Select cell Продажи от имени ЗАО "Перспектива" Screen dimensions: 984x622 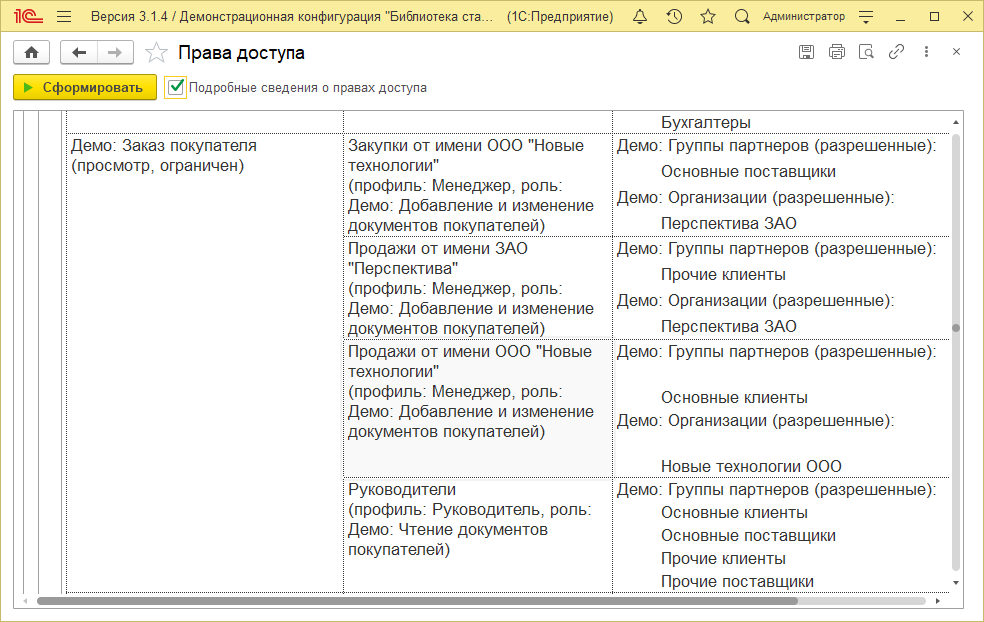coord(478,288)
